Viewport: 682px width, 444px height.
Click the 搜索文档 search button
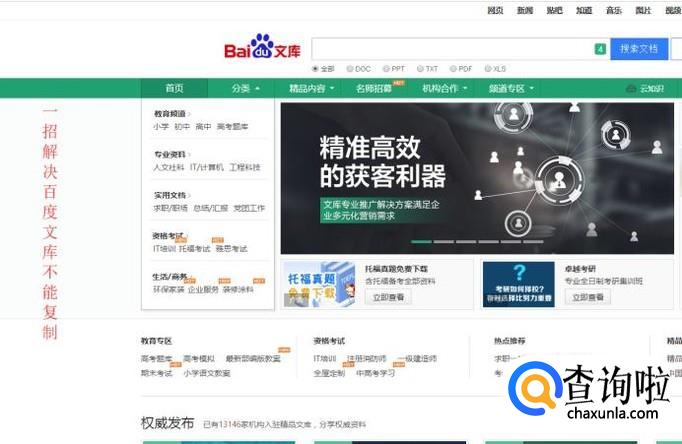[x=639, y=49]
